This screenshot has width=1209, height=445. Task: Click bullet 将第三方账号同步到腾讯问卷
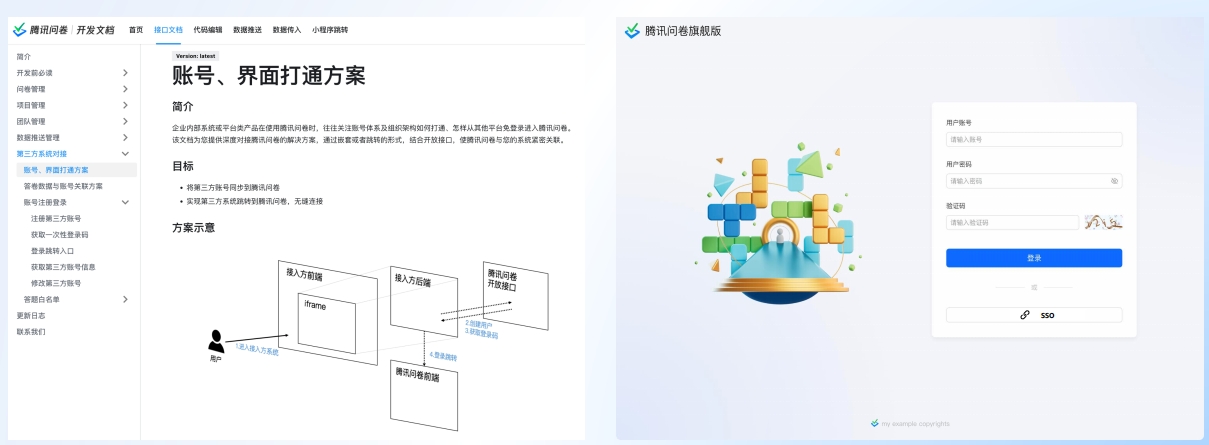click(233, 187)
